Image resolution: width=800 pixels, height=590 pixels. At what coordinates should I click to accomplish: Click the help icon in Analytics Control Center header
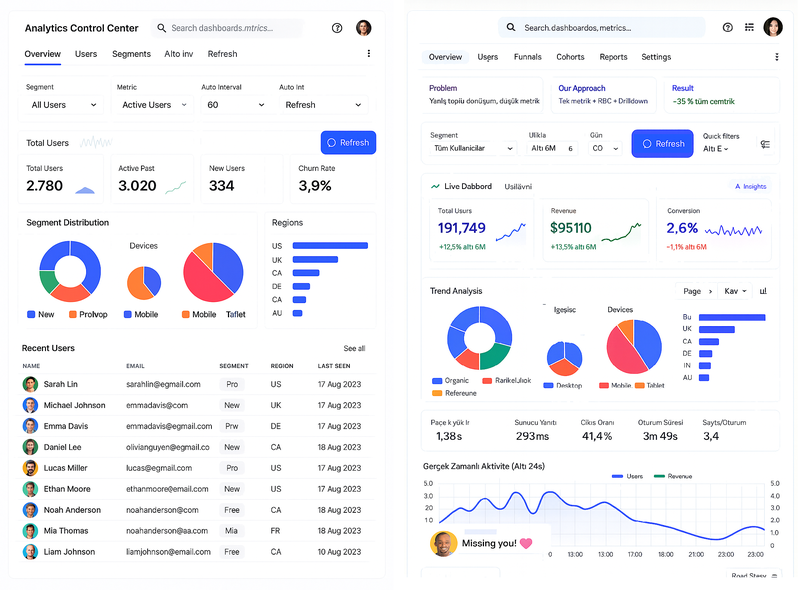pos(337,28)
